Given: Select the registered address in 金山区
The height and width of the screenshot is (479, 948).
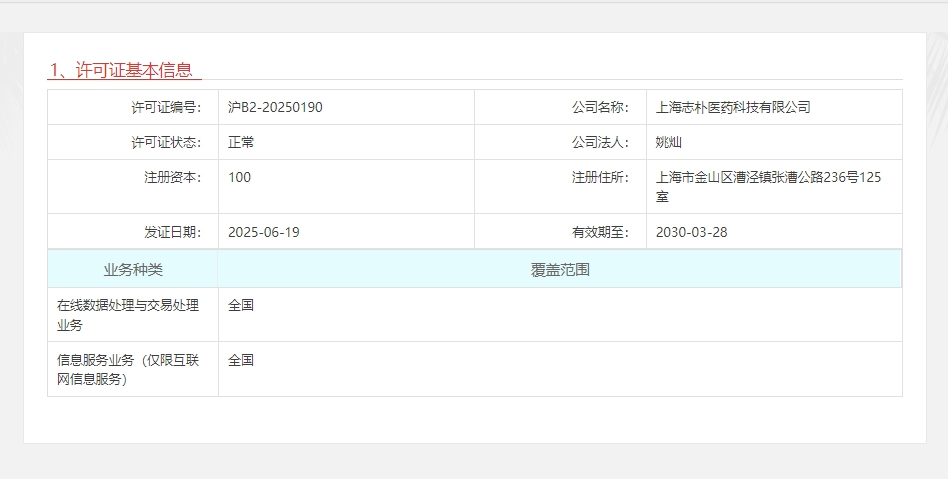Looking at the screenshot, I should point(768,186).
